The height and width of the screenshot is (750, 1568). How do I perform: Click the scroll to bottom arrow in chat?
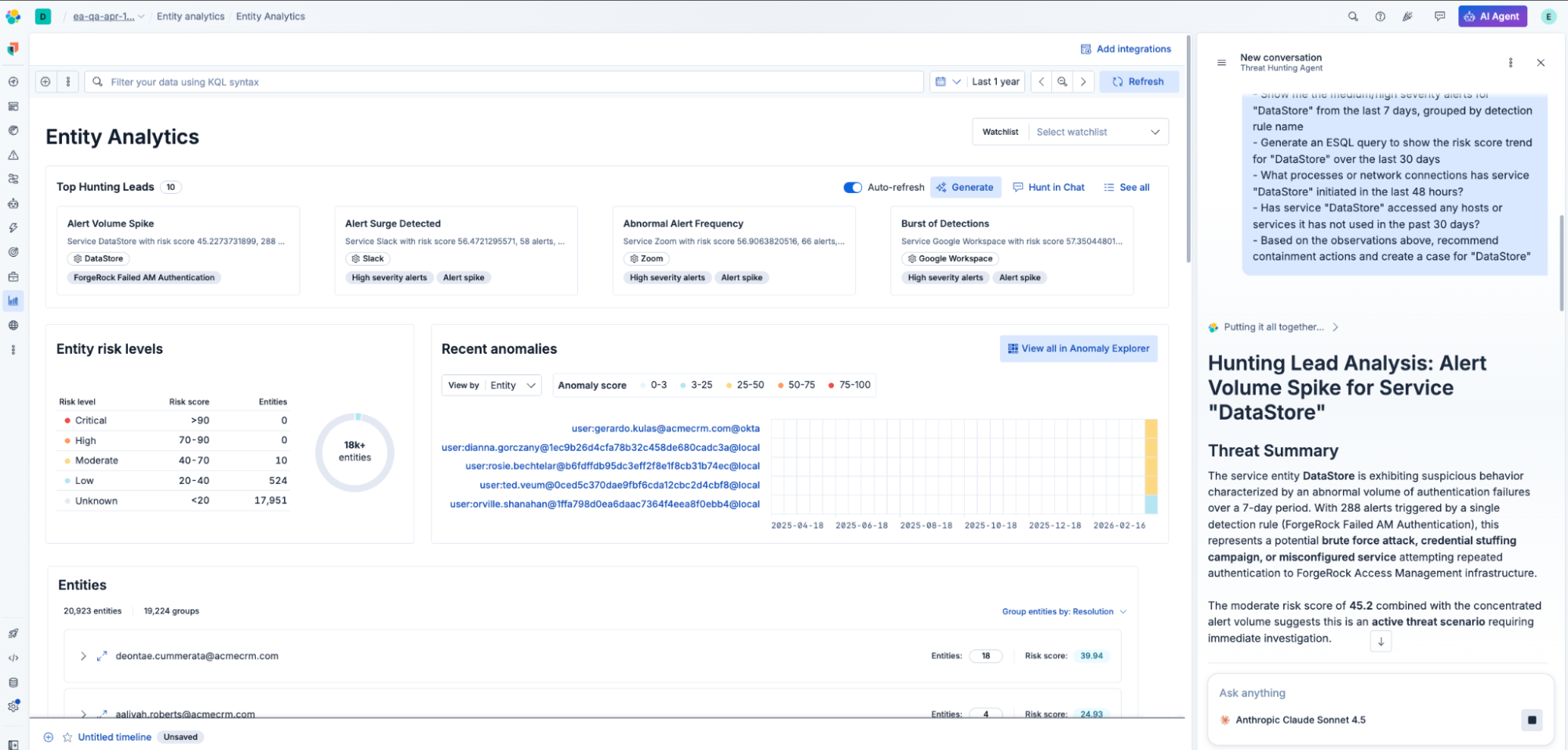(x=1381, y=642)
